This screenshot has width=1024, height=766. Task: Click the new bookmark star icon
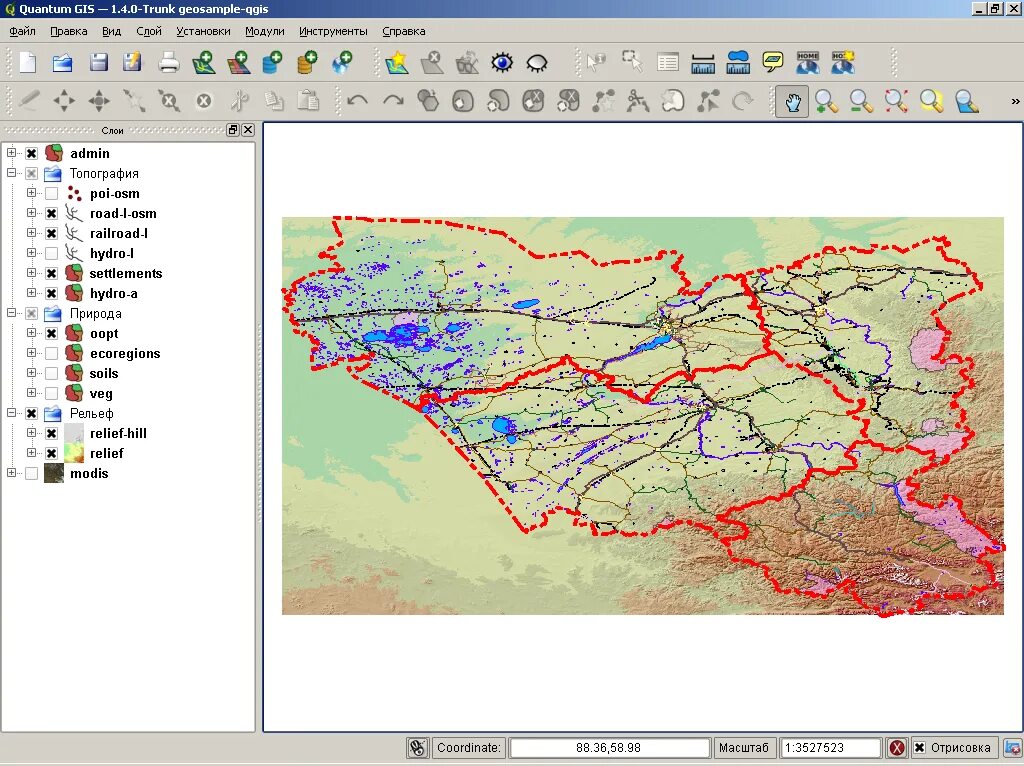point(396,63)
